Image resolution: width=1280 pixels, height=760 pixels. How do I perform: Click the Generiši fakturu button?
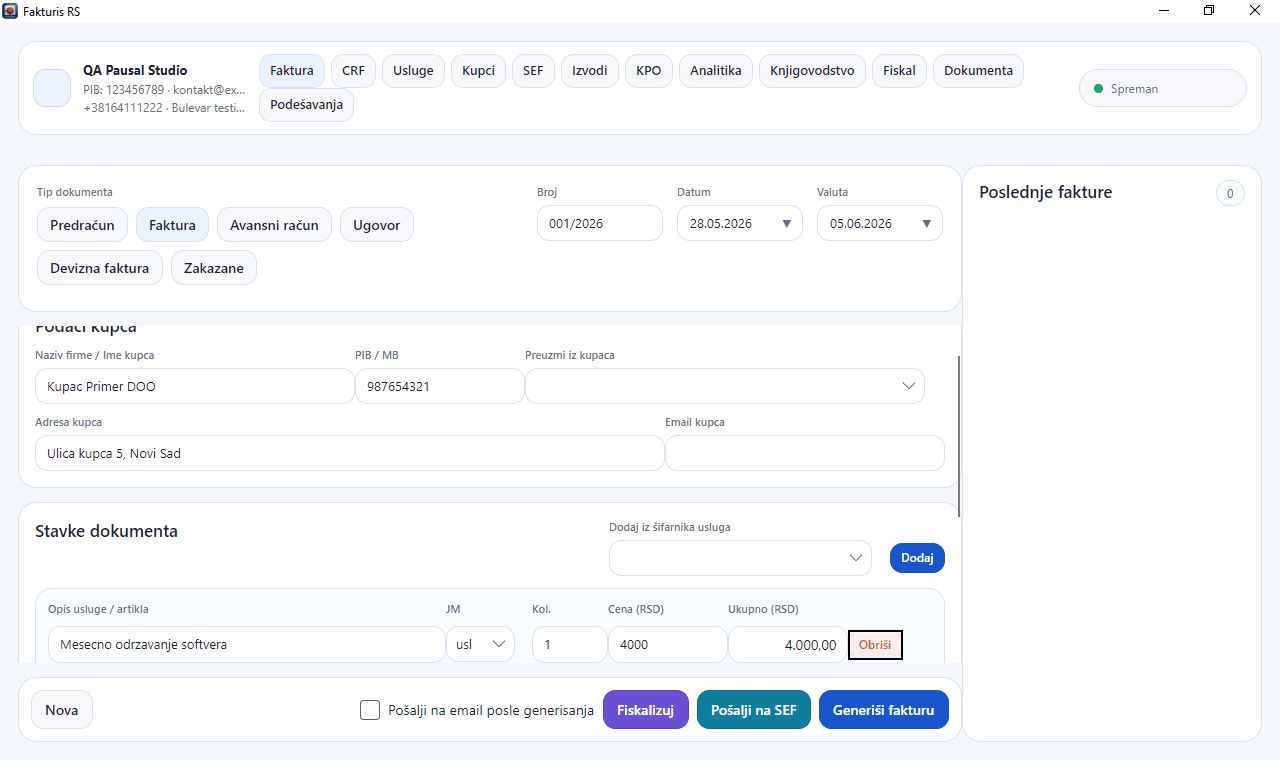pos(884,710)
